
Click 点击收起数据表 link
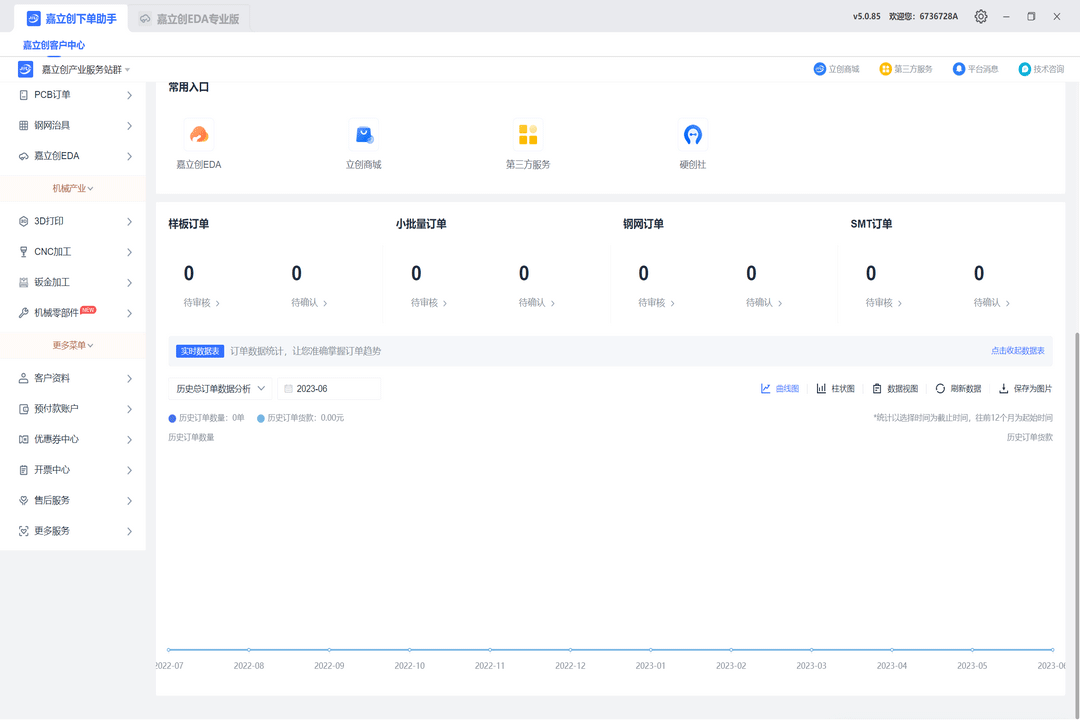pyautogui.click(x=1017, y=351)
